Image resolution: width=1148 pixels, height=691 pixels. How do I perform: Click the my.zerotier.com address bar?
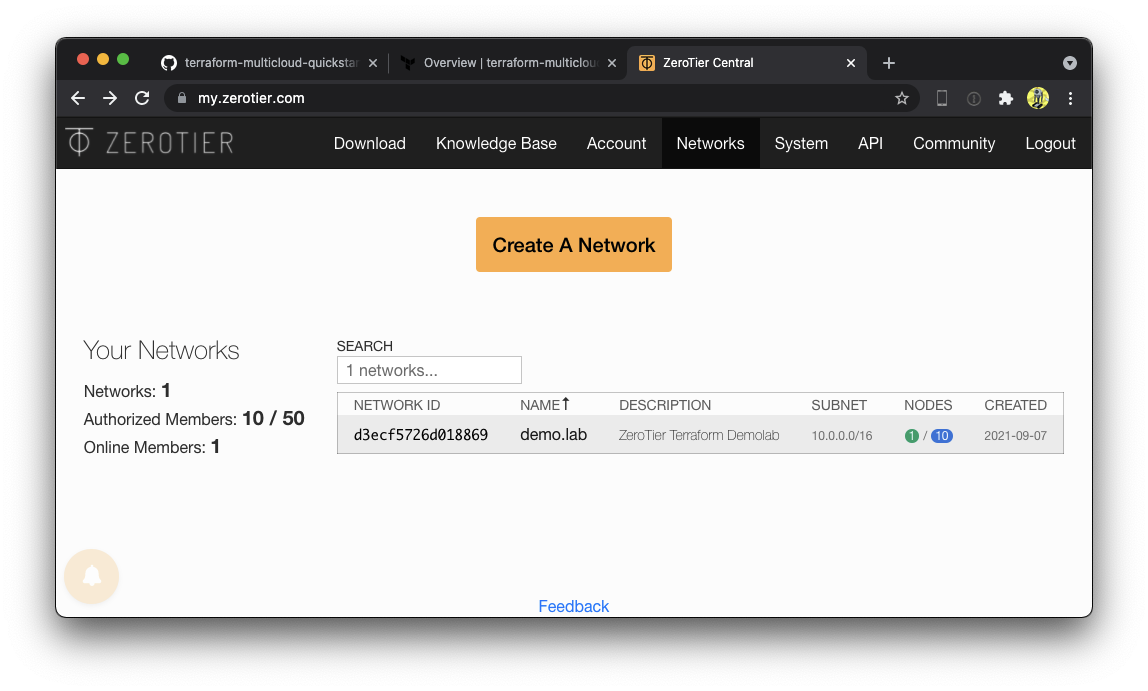point(542,98)
